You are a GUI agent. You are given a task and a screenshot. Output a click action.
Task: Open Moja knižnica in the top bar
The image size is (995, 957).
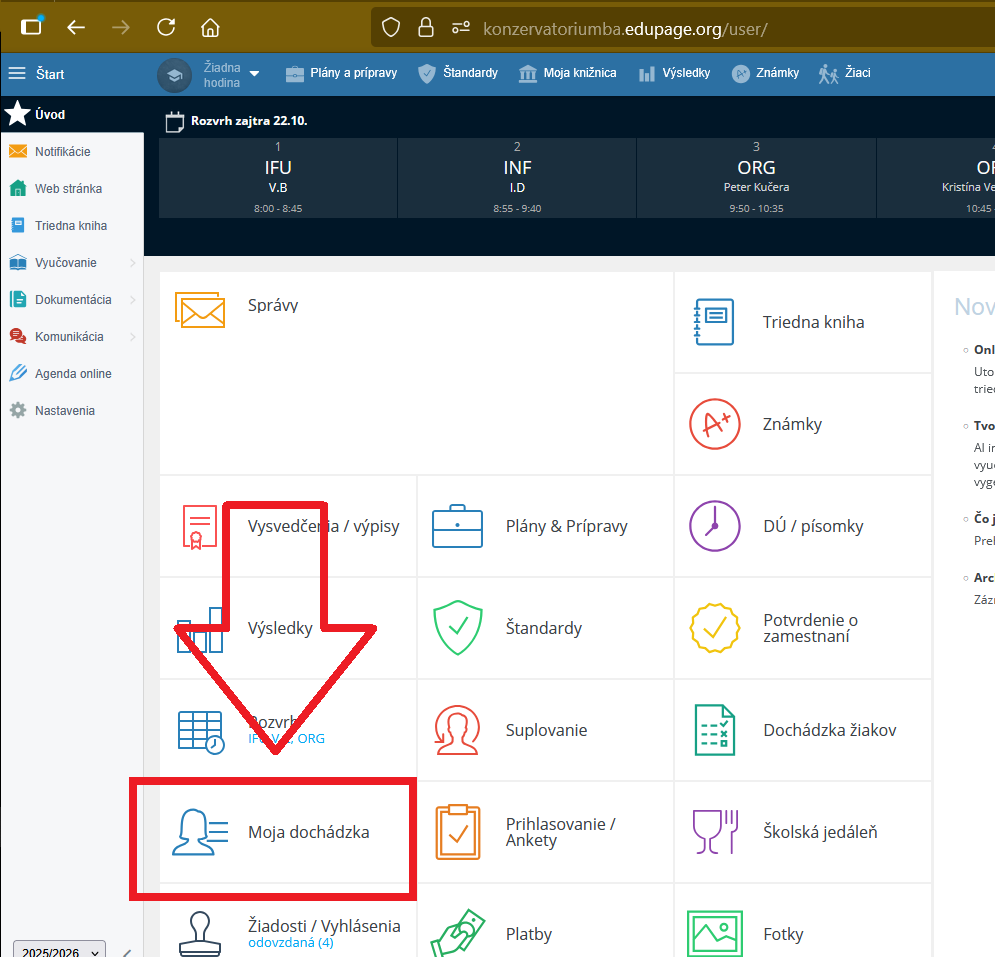click(568, 73)
